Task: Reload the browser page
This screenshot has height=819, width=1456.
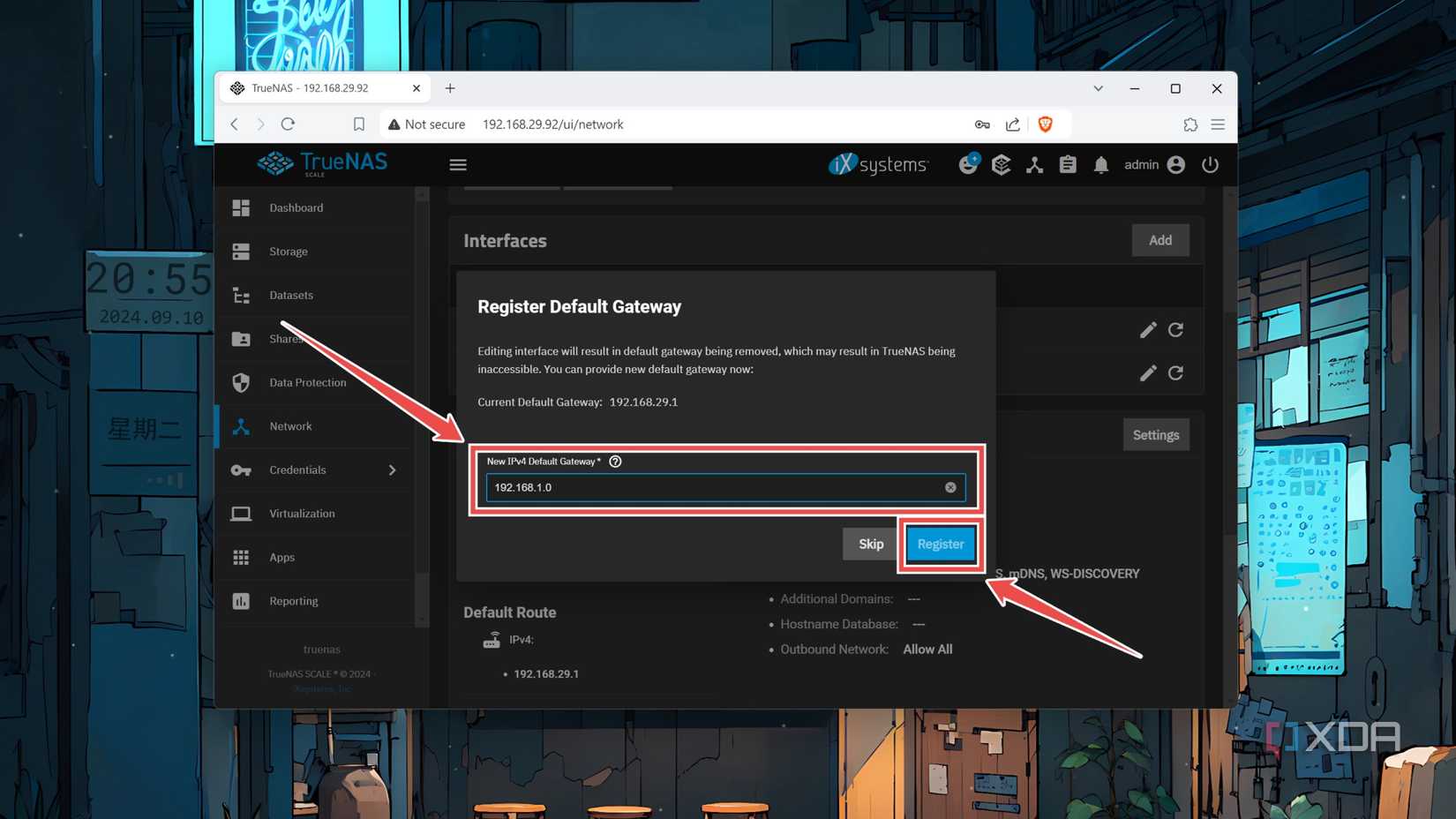Action: click(288, 124)
